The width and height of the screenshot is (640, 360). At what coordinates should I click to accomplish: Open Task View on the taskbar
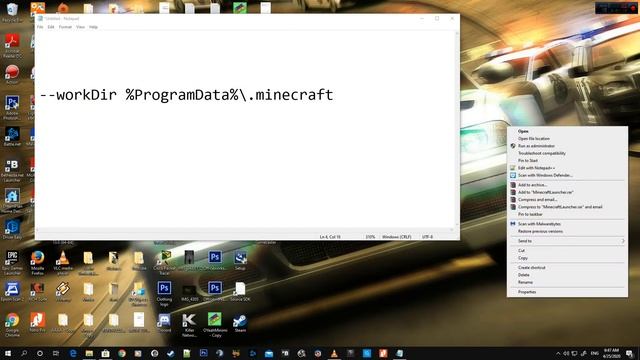tap(56, 353)
